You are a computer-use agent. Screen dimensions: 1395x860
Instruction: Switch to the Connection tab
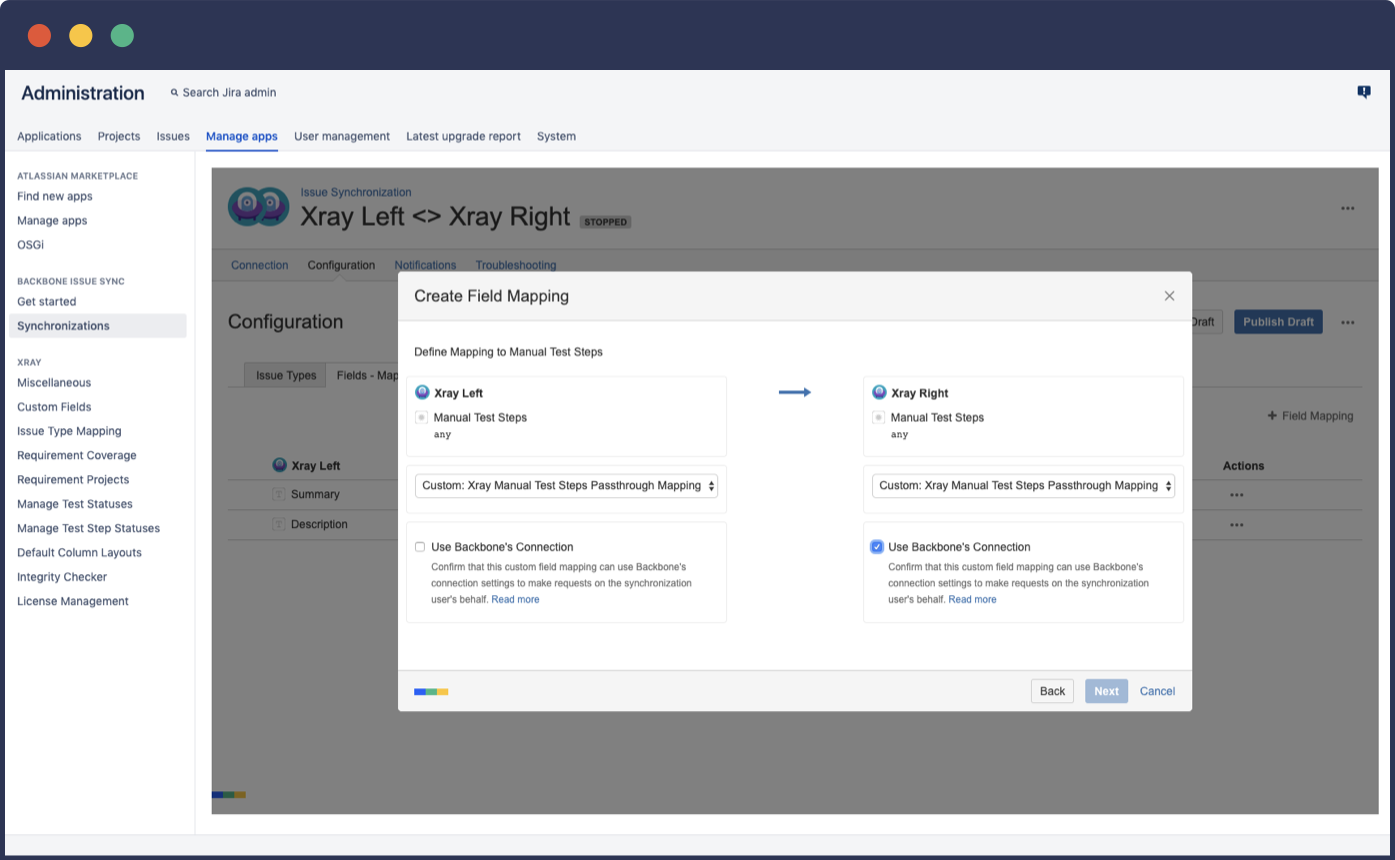point(259,265)
